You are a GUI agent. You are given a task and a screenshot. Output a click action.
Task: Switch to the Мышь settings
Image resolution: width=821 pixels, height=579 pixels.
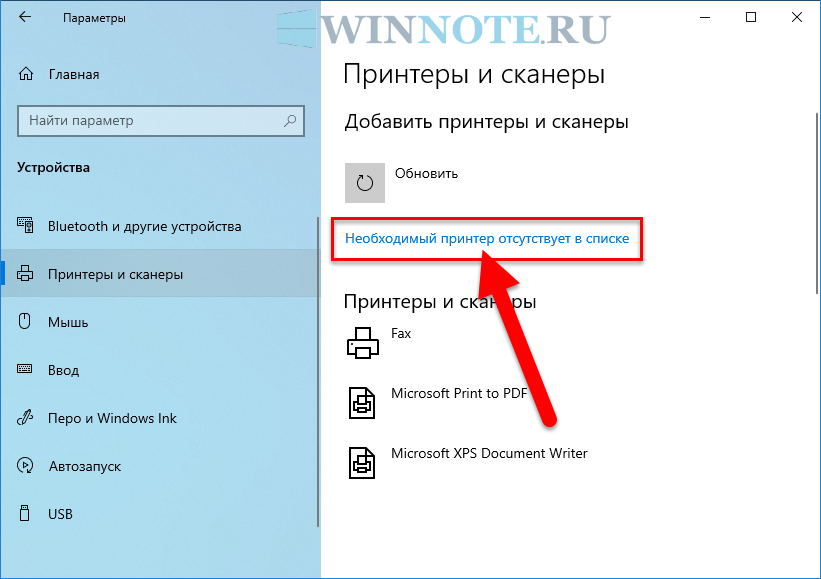[x=159, y=322]
